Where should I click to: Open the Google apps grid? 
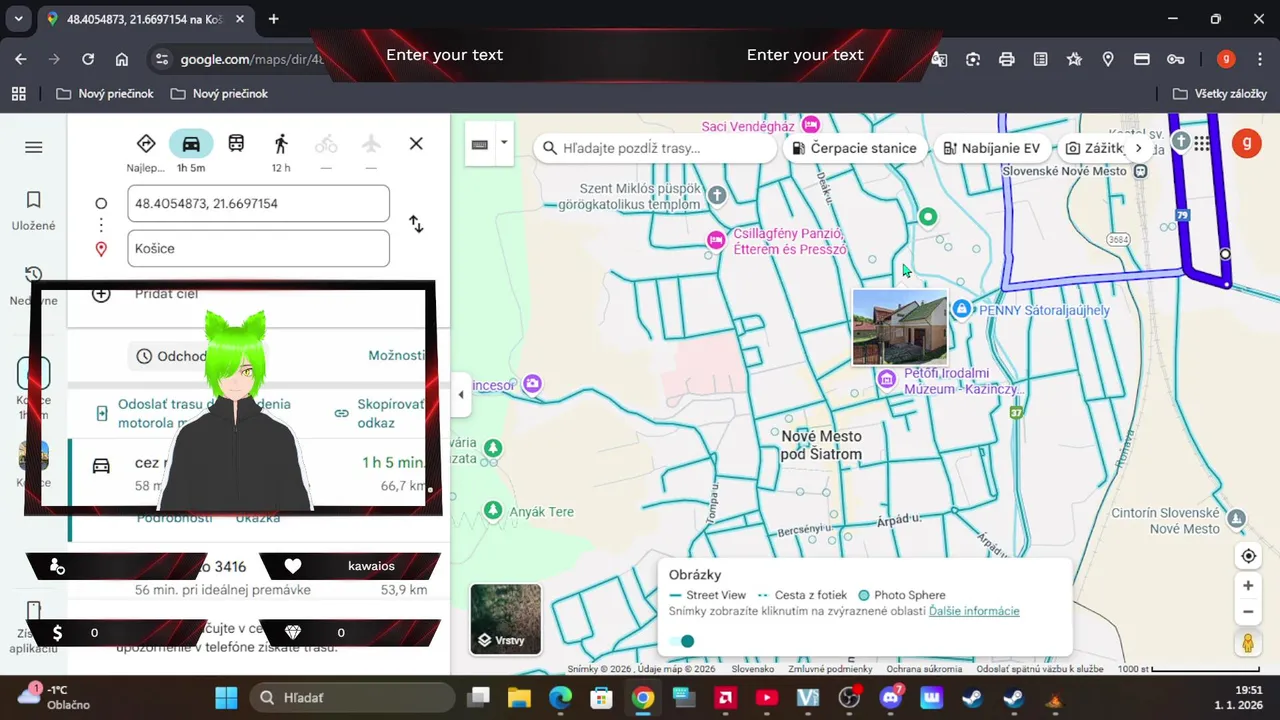click(x=1202, y=143)
